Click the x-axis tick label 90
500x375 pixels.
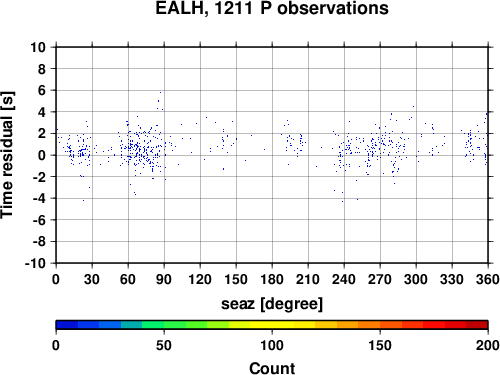point(164,279)
